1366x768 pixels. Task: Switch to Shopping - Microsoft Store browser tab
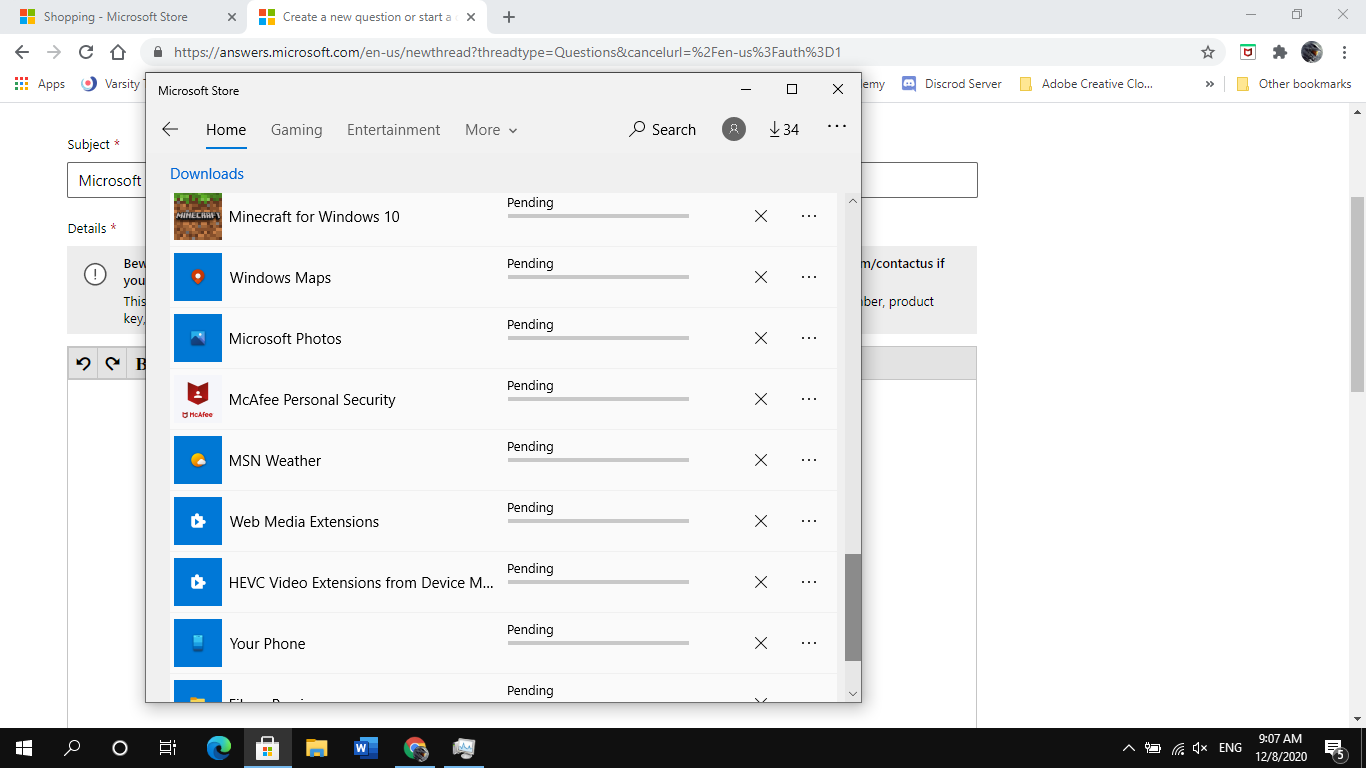[126, 17]
